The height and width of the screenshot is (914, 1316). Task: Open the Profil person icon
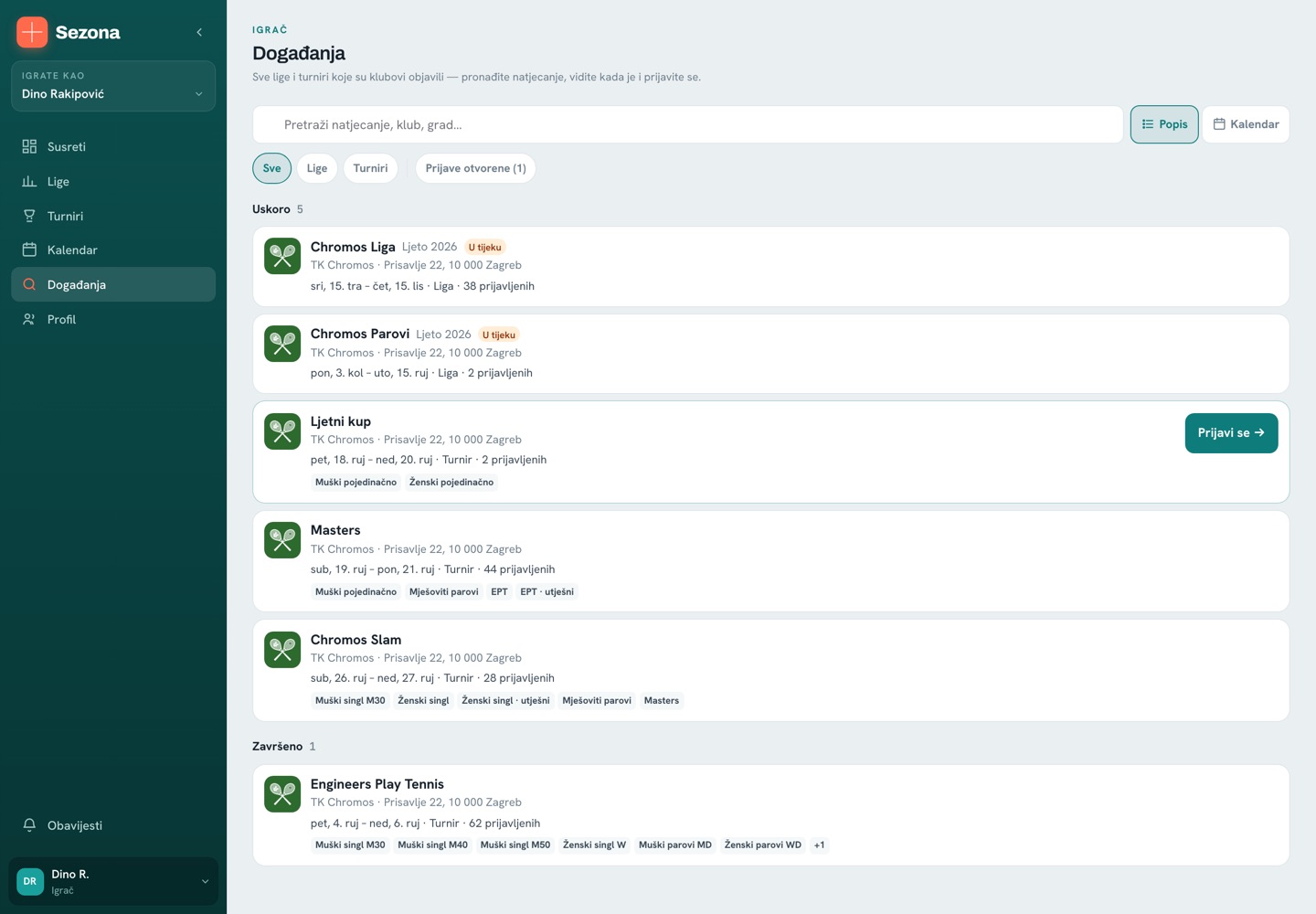[29, 319]
